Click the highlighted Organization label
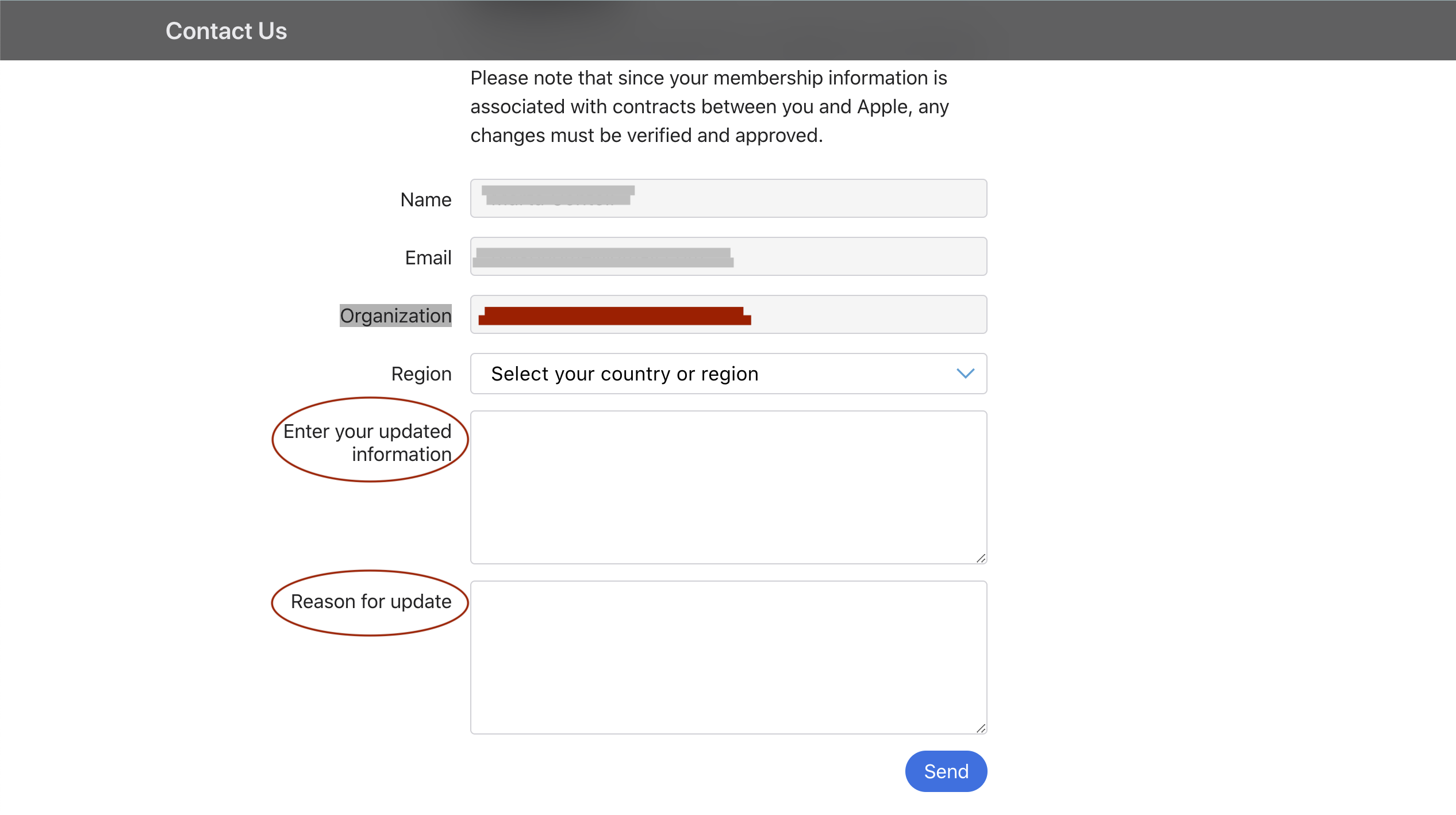The image size is (1456, 815). click(x=395, y=316)
